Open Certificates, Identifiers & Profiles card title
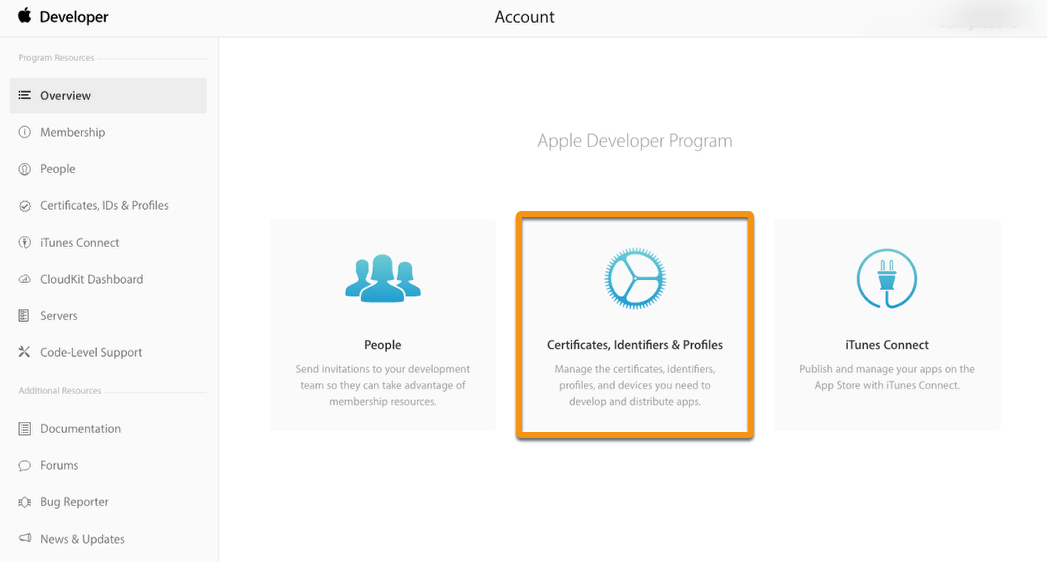This screenshot has height=562, width=1047. [x=635, y=345]
